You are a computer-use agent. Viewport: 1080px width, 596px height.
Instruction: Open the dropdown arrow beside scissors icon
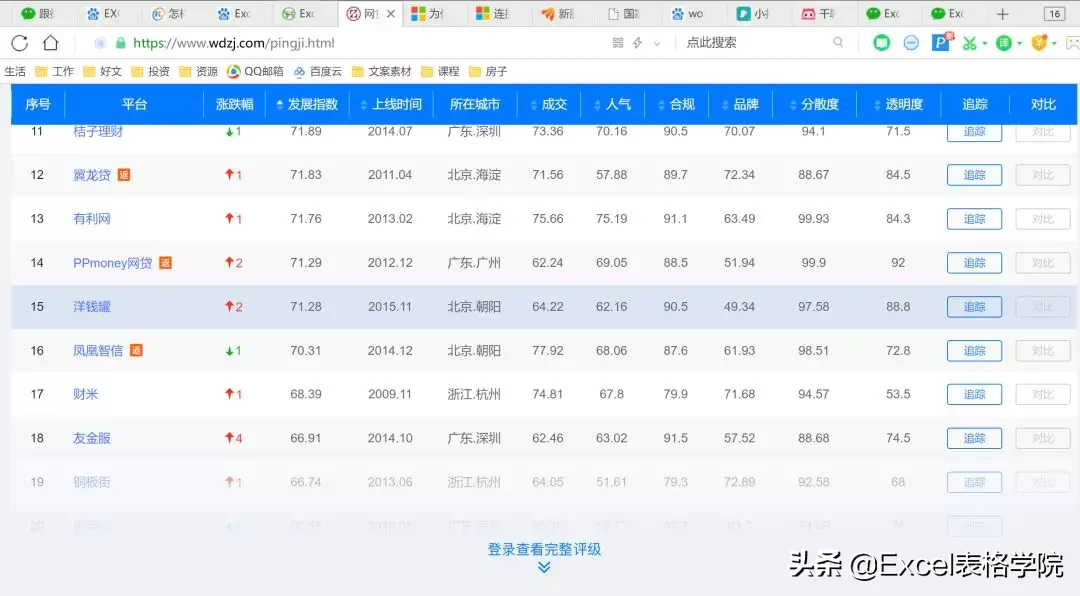[984, 43]
